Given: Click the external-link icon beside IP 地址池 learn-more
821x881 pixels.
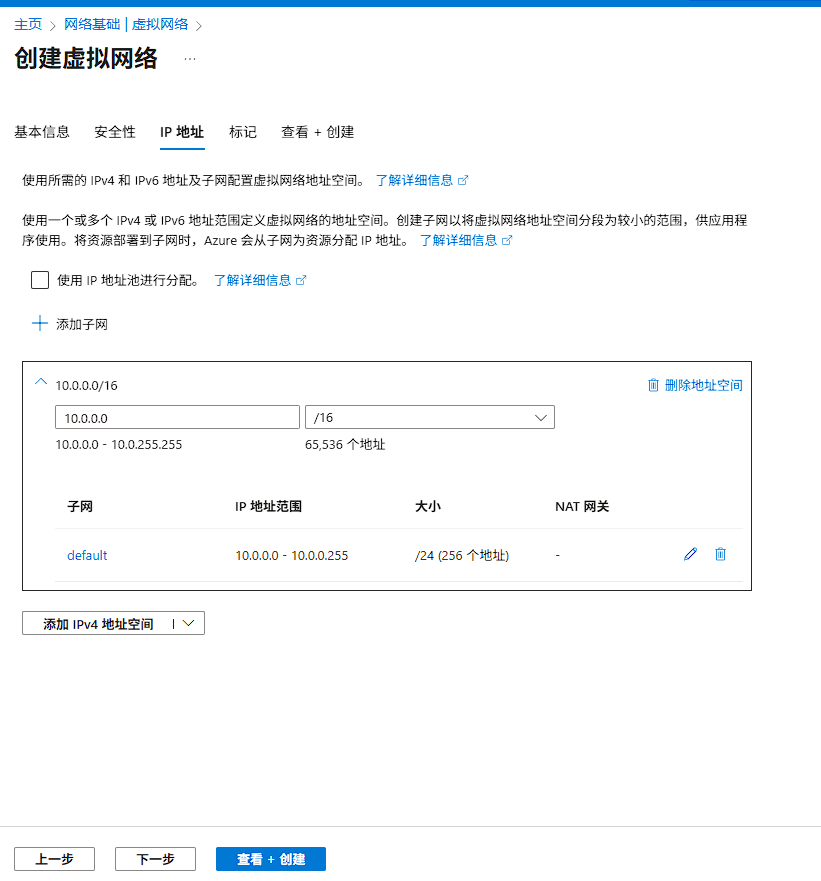Looking at the screenshot, I should 302,280.
